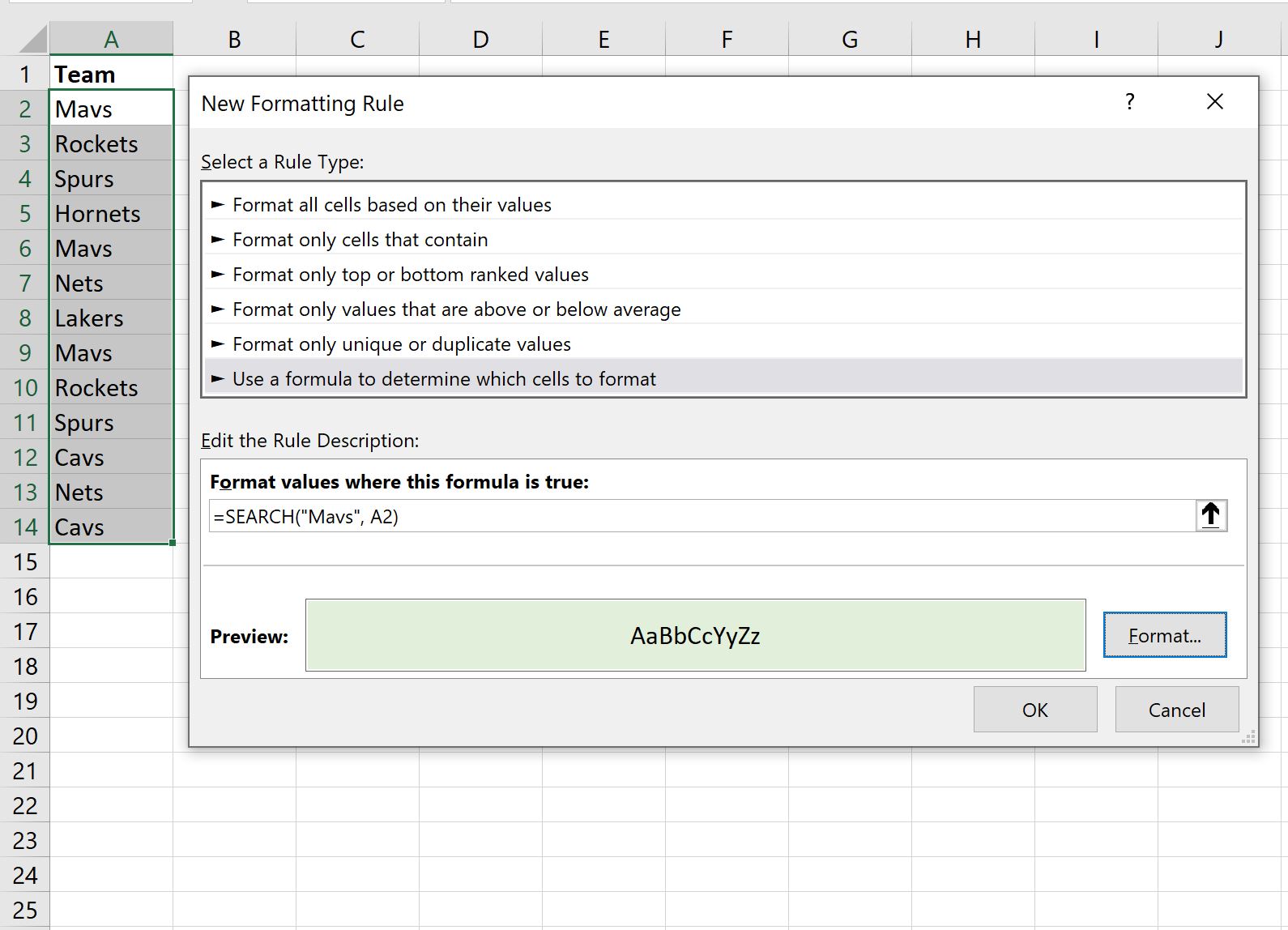This screenshot has width=1288, height=930.
Task: Click cell A2 containing 'Mavs'
Action: [111, 109]
